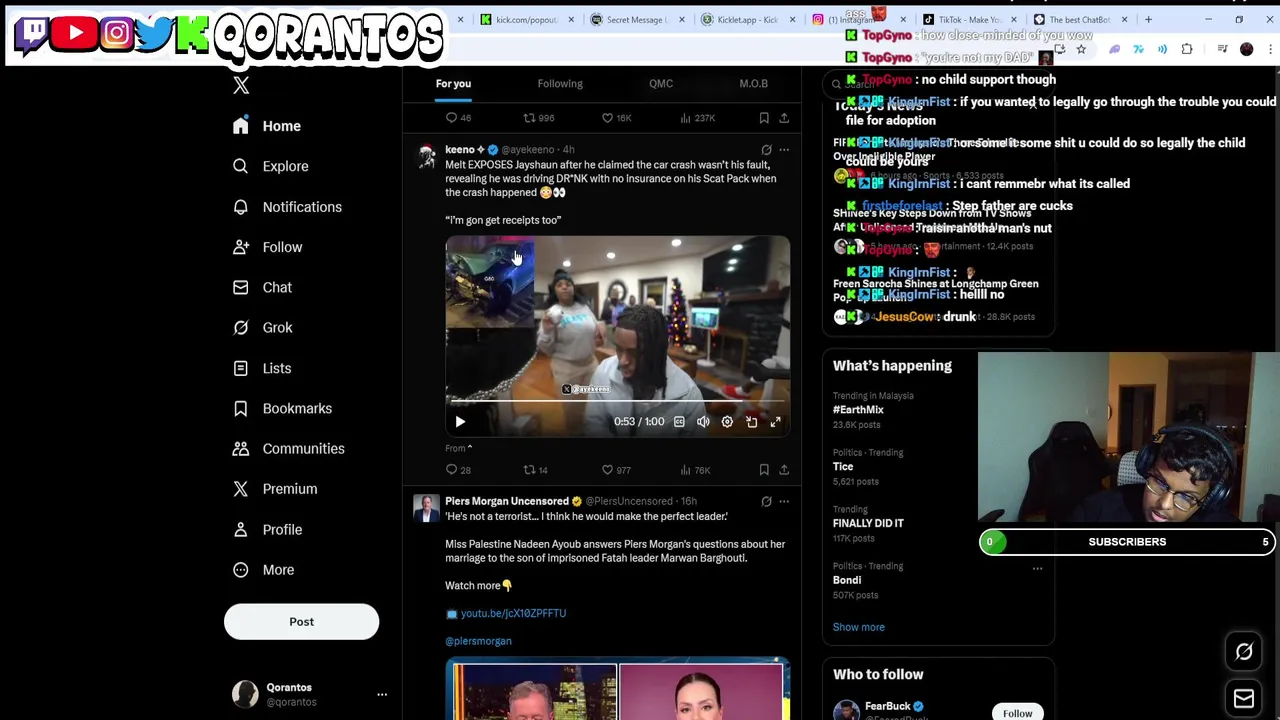Bookmark the top post with 16K likes
This screenshot has width=1280, height=720.
764,118
